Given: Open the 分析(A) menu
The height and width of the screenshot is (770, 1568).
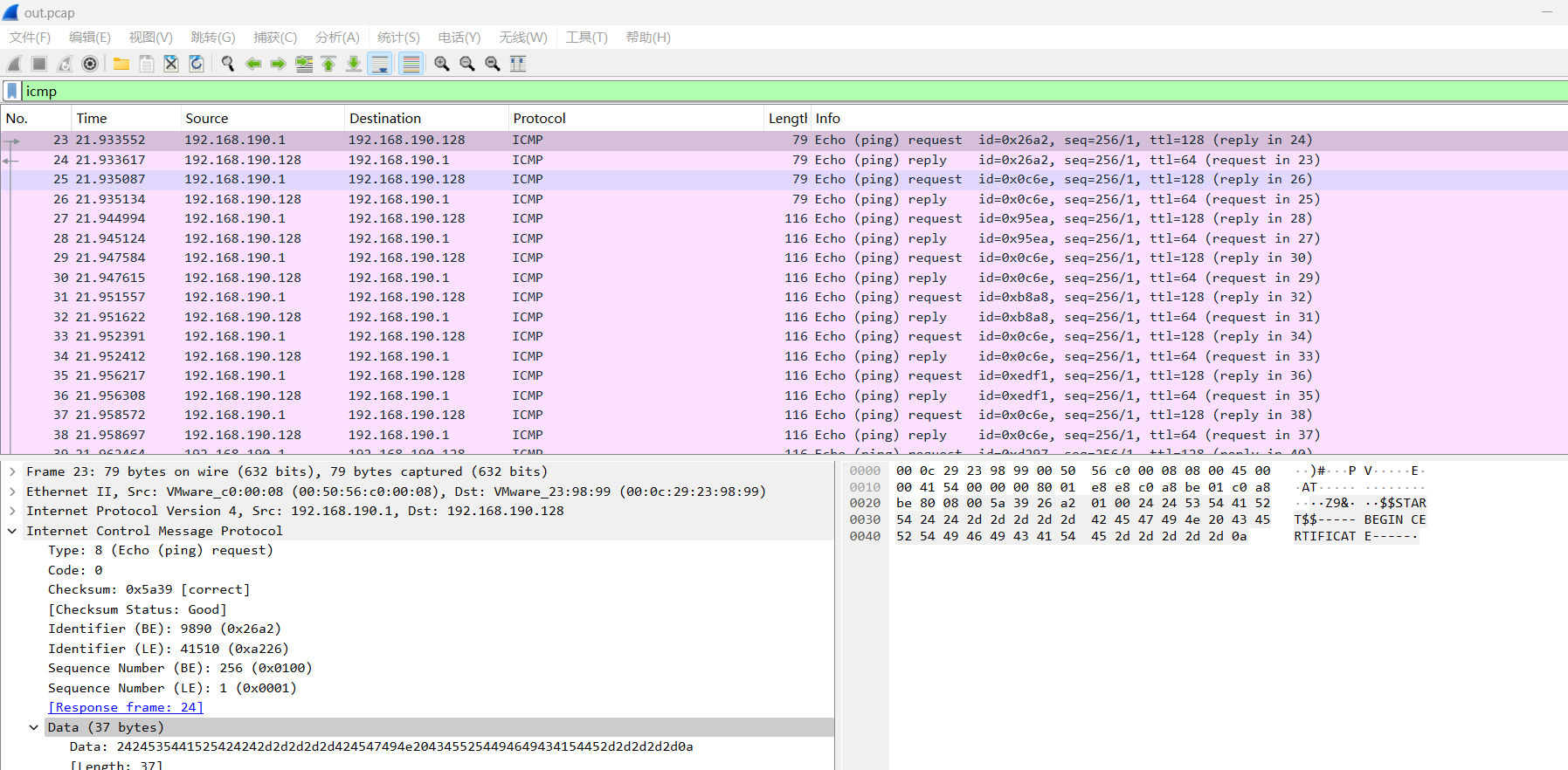Looking at the screenshot, I should pyautogui.click(x=337, y=38).
